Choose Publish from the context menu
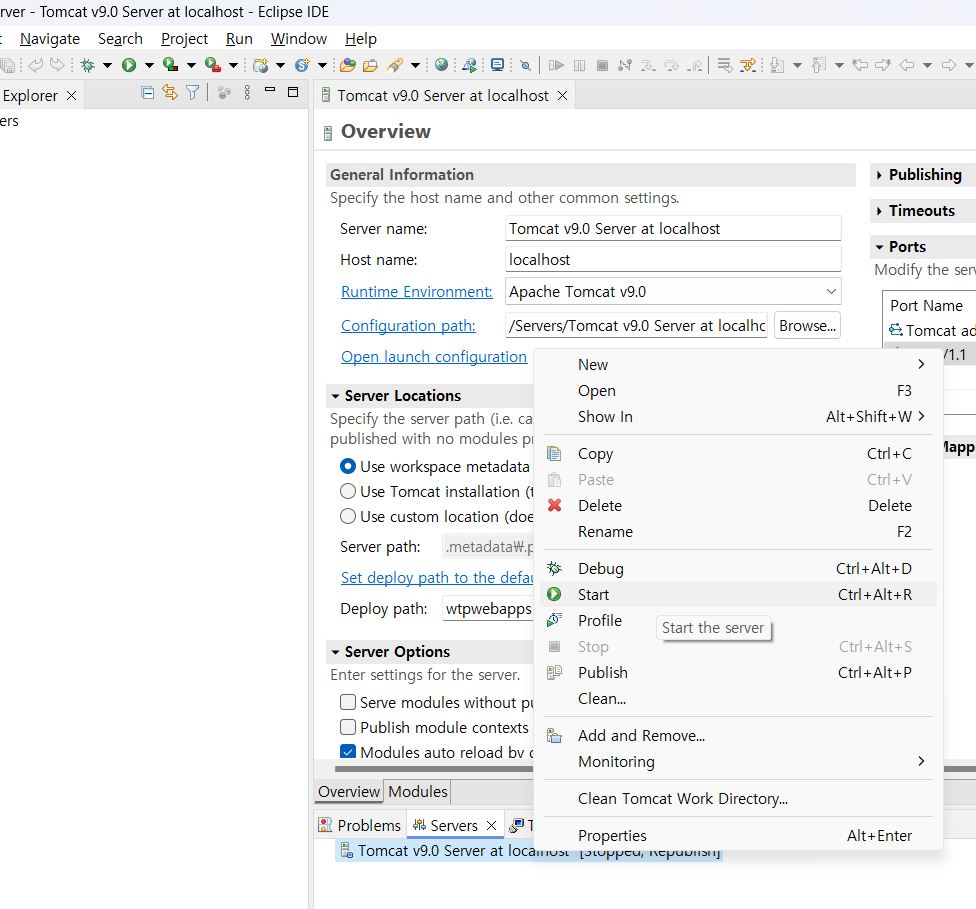Screen dimensions: 976x909 click(x=739, y=672)
